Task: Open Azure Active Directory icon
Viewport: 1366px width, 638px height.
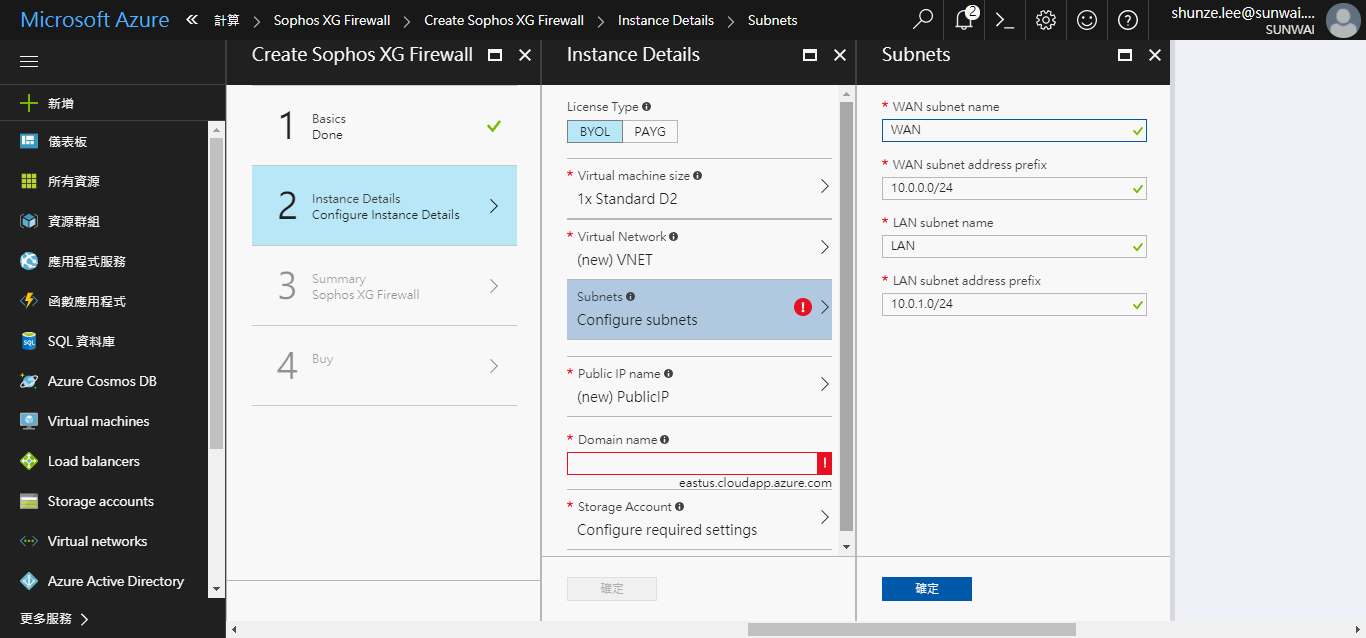Action: pos(29,581)
